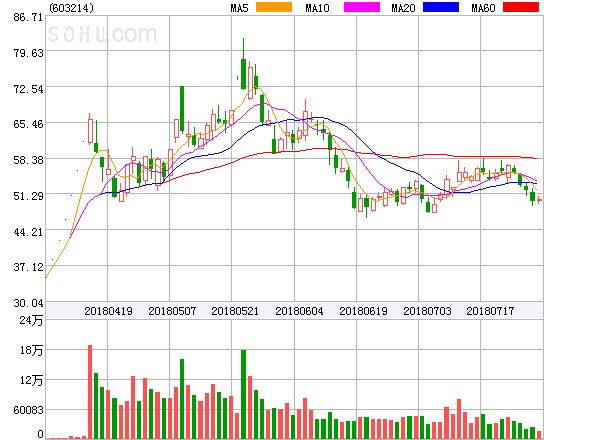Click the 65.46 price axis label
This screenshot has height=440, width=600.
(28, 124)
